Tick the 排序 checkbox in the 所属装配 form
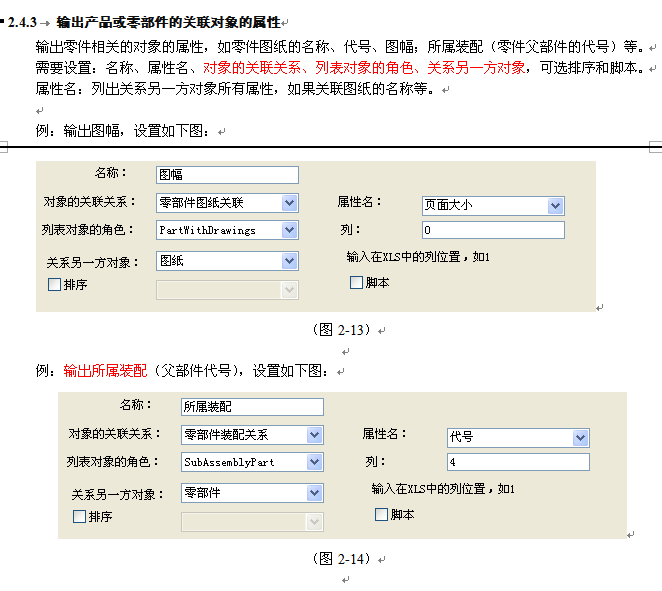The width and height of the screenshot is (662, 591). click(80, 517)
